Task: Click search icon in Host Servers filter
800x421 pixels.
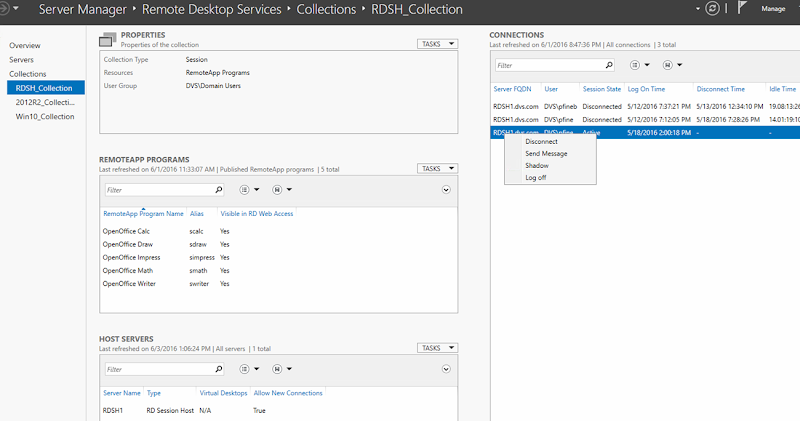Action: [x=219, y=369]
